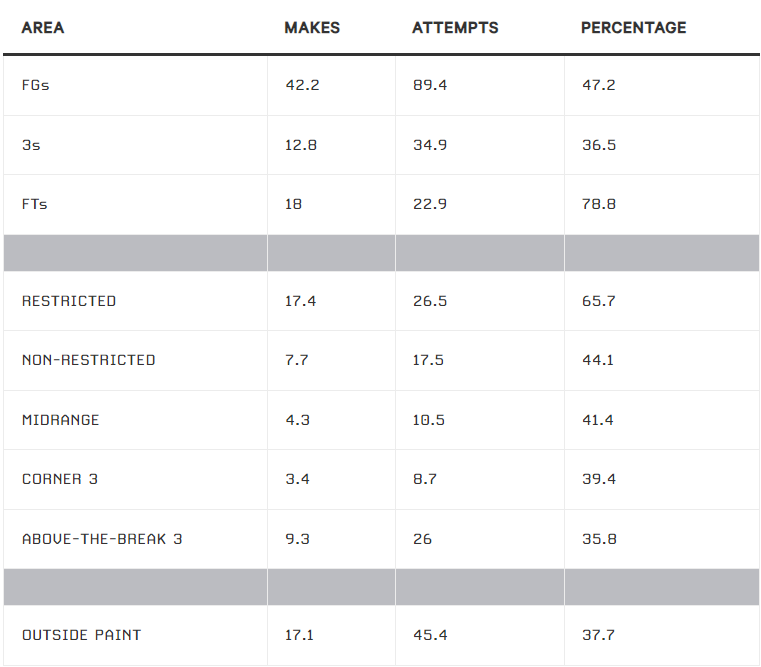Click the MAKES column header
This screenshot has width=761, height=667.
[x=312, y=28]
